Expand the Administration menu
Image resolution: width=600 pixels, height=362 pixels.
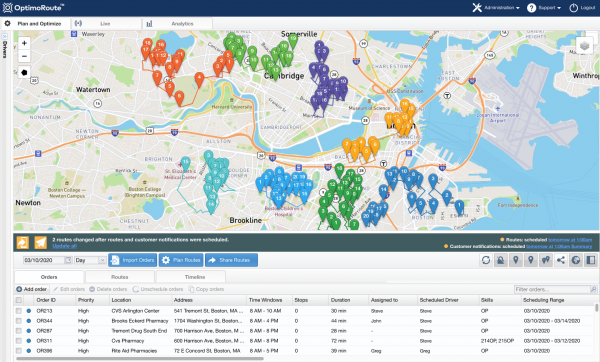pos(496,8)
